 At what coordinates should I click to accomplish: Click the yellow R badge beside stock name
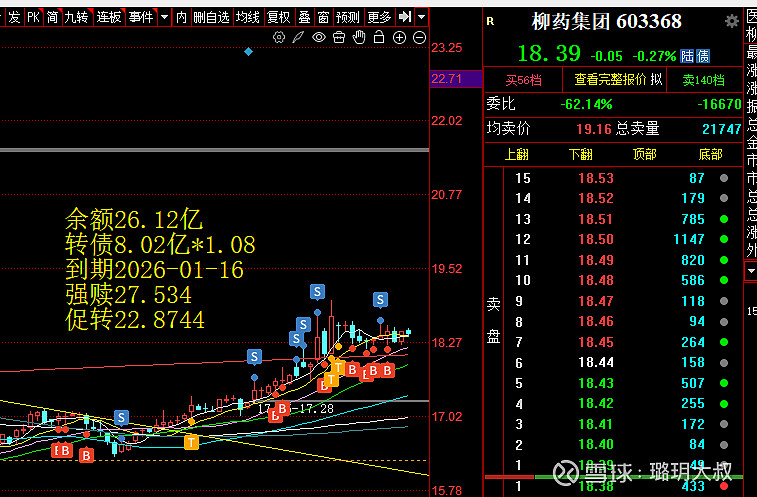pos(490,21)
